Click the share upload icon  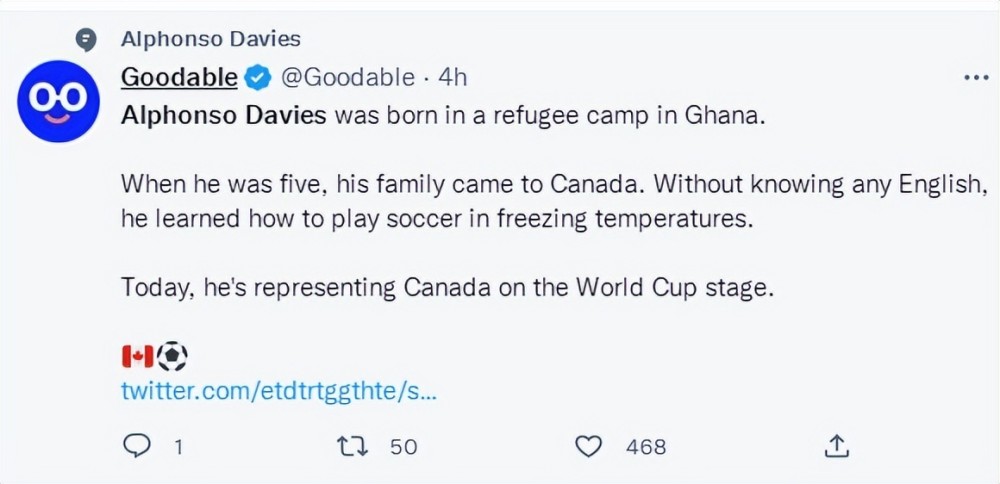[838, 446]
